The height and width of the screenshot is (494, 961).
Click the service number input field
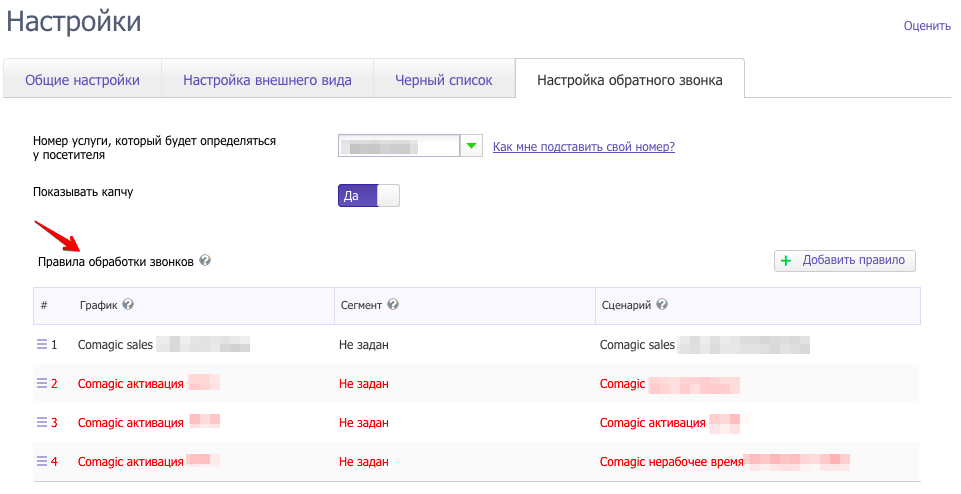click(x=398, y=147)
